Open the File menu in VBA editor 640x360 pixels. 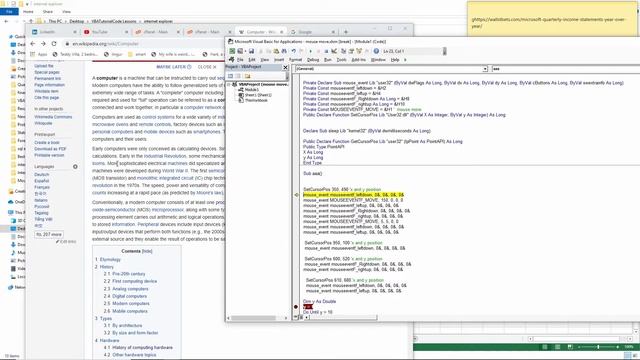point(240,60)
